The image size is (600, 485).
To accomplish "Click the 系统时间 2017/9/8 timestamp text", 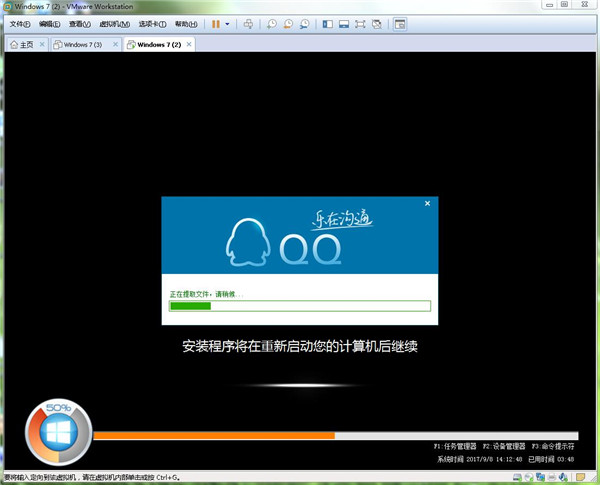I will (x=480, y=459).
